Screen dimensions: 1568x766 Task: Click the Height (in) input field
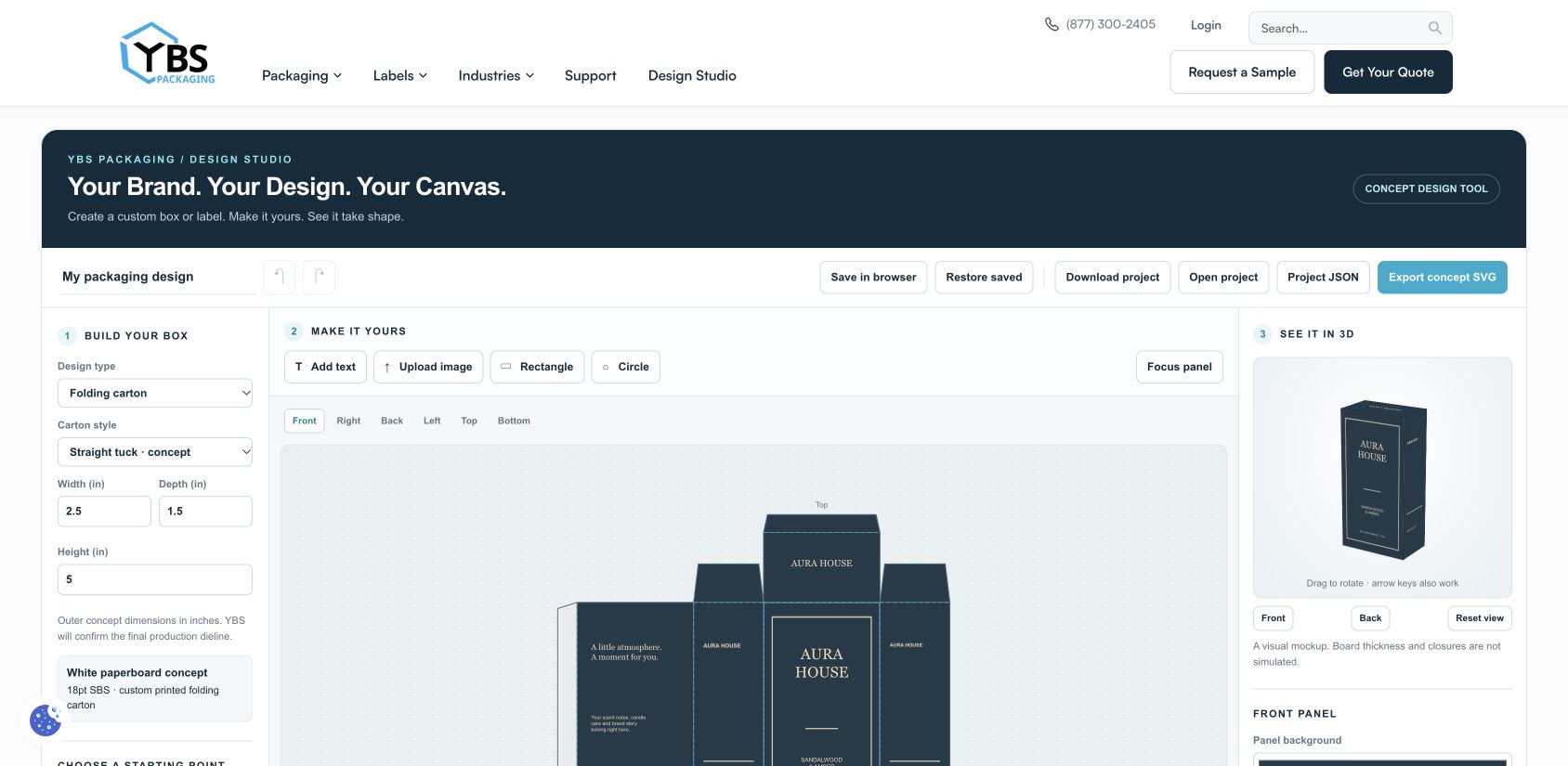tap(155, 579)
